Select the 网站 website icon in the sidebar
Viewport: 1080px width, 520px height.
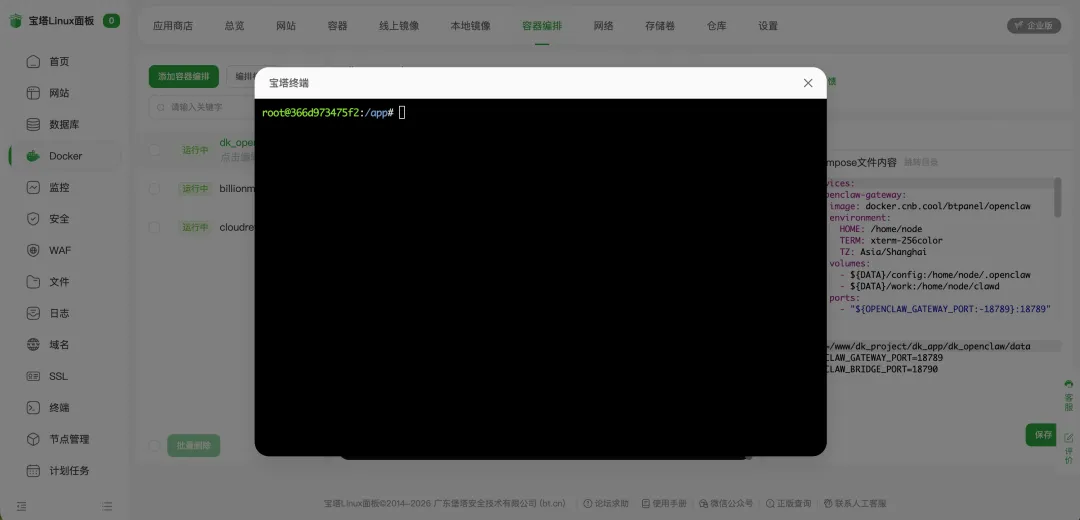[x=33, y=93]
